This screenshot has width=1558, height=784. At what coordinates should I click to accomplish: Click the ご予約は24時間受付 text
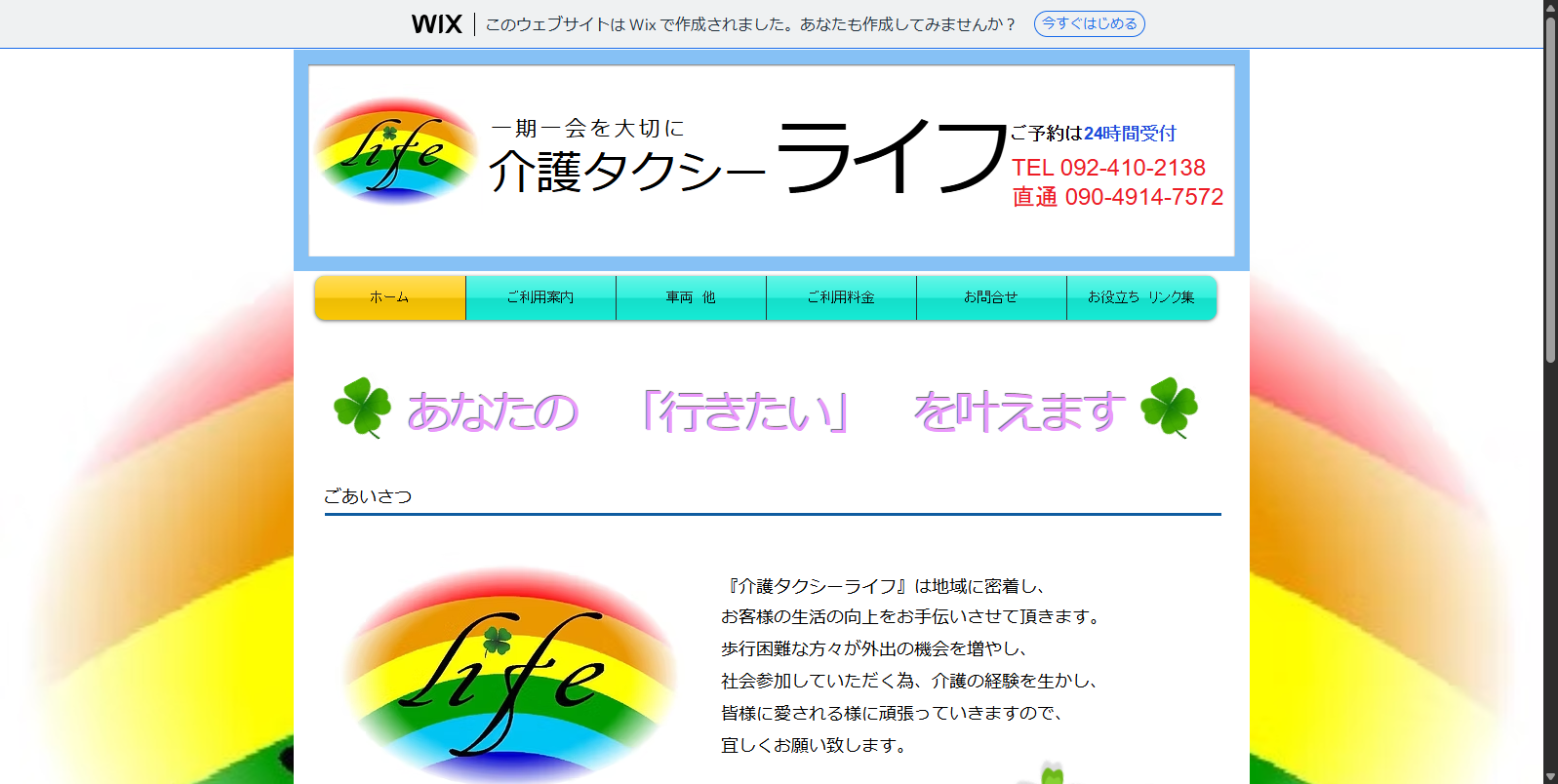coord(1094,134)
